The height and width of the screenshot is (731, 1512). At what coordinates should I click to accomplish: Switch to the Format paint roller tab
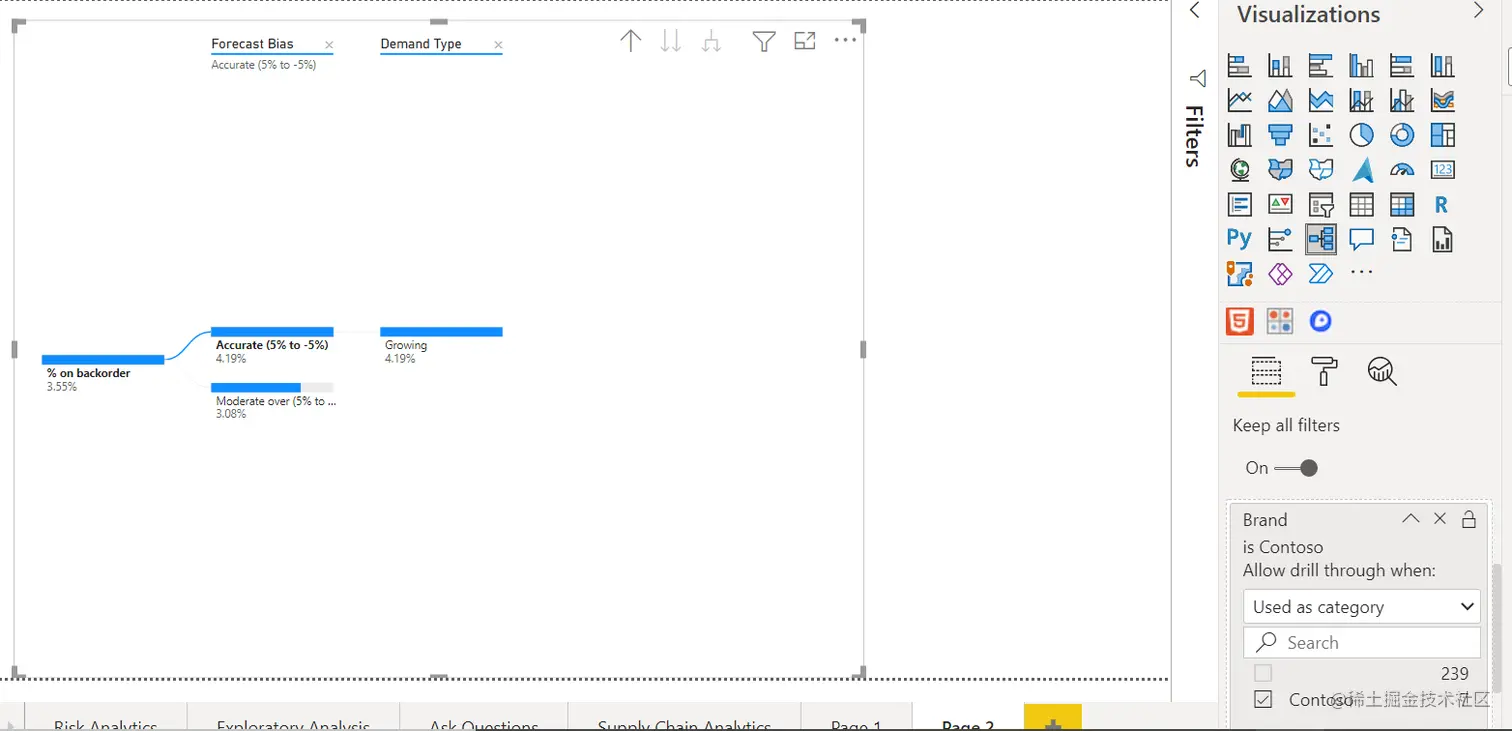coord(1324,372)
